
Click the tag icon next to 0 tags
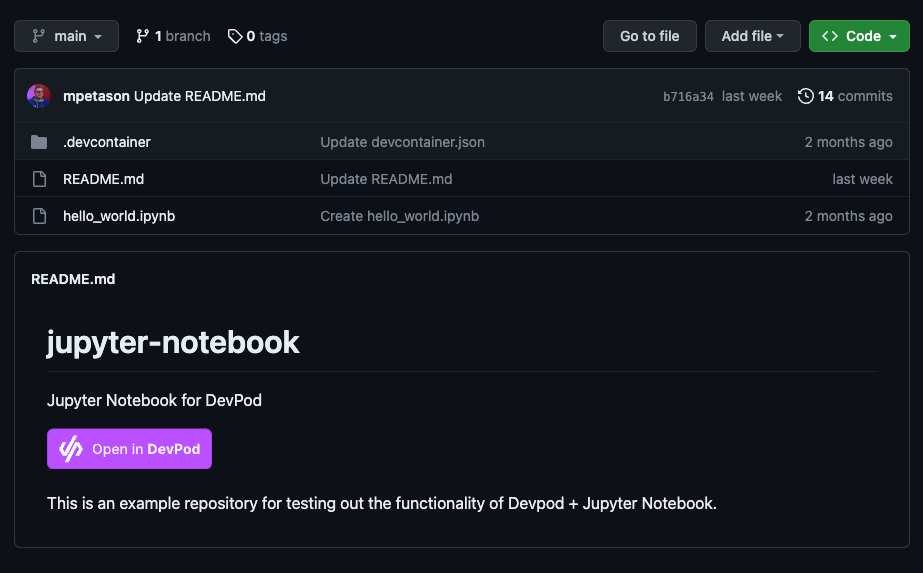[235, 37]
